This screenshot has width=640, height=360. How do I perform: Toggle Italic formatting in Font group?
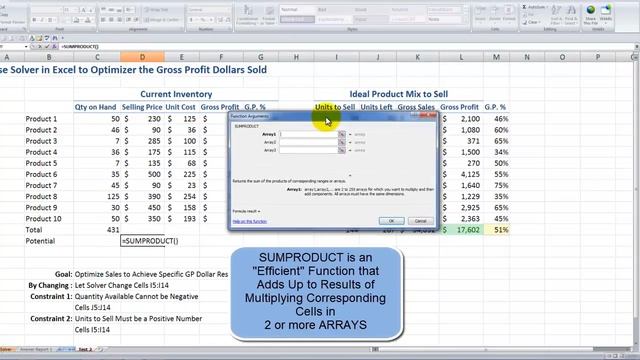[x=42, y=20]
